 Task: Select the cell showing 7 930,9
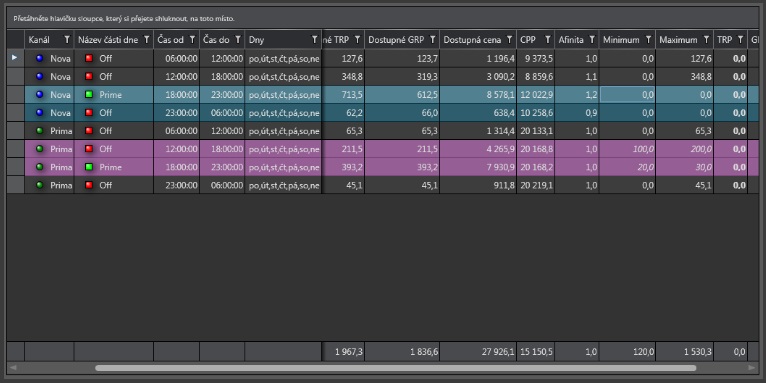[x=478, y=167]
